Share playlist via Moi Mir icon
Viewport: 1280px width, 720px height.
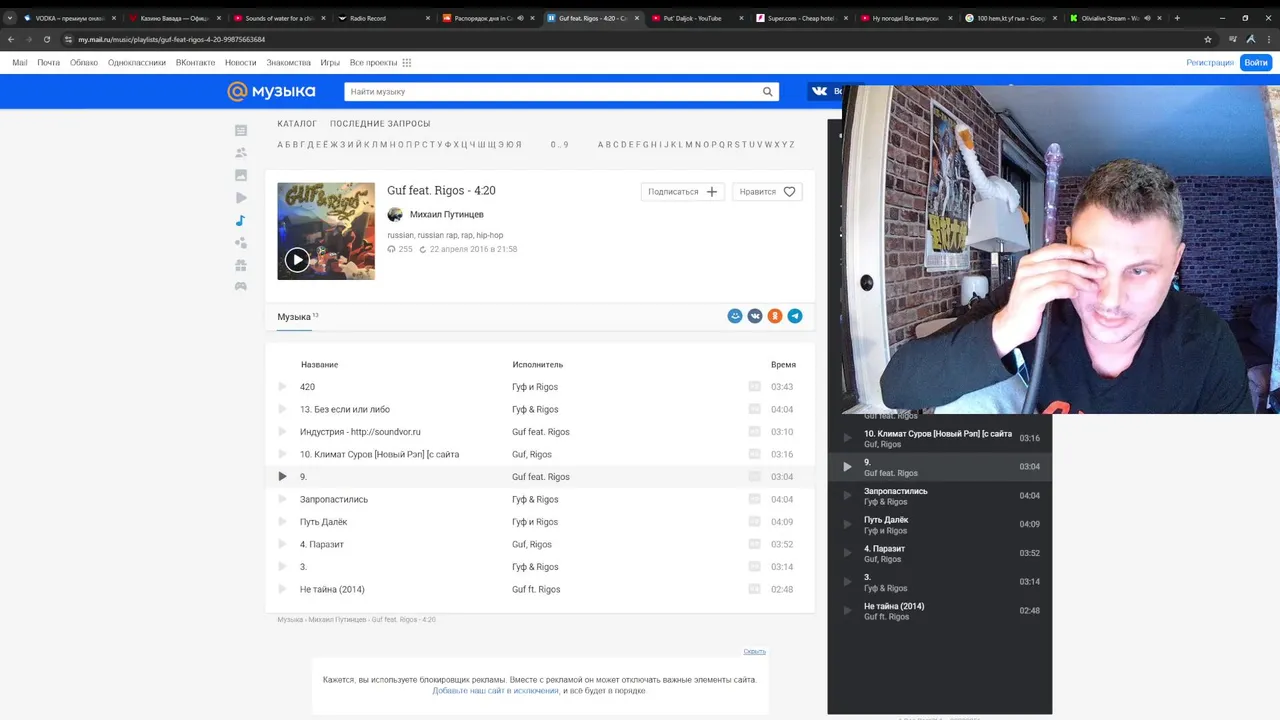click(735, 316)
